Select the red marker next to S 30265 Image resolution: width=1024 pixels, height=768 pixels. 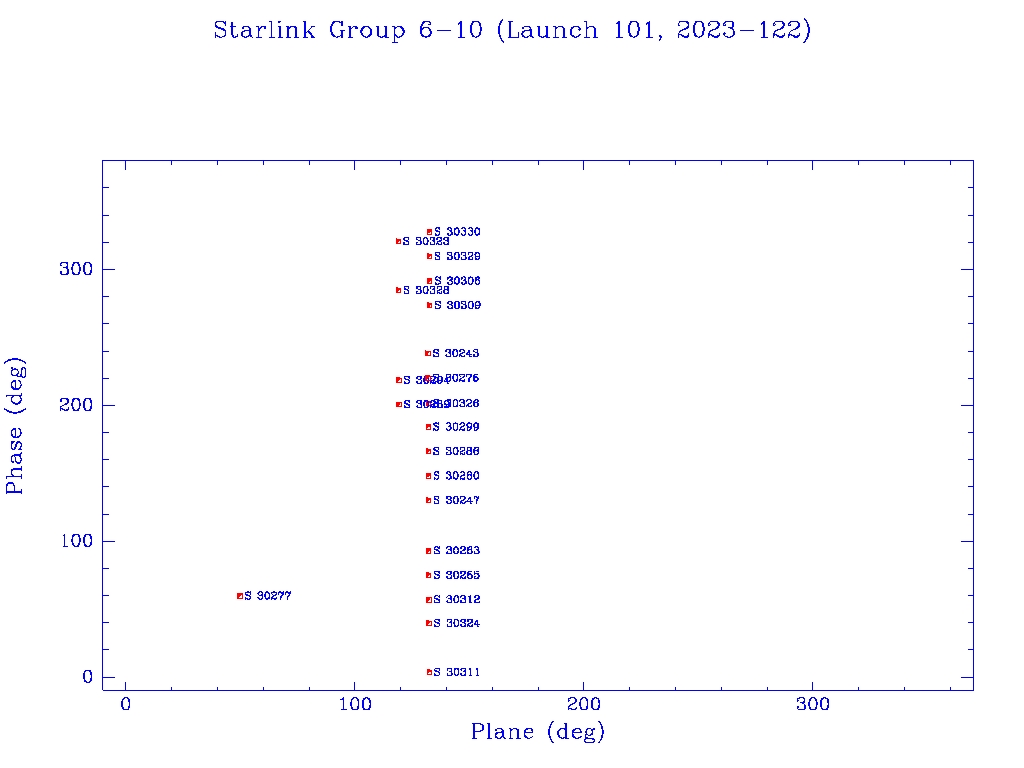(x=429, y=575)
